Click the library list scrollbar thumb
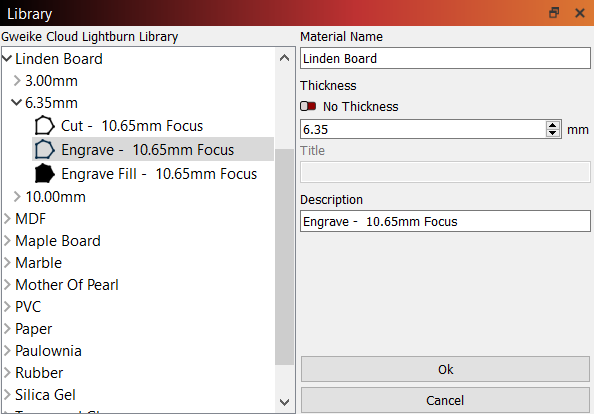The height and width of the screenshot is (414, 594). (x=284, y=257)
